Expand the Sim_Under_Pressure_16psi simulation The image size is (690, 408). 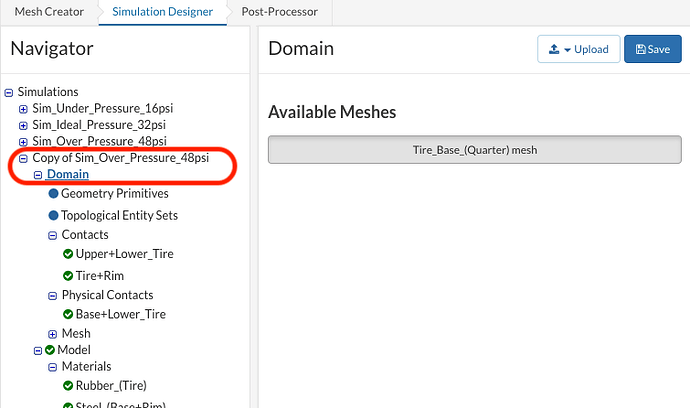pyautogui.click(x=23, y=108)
